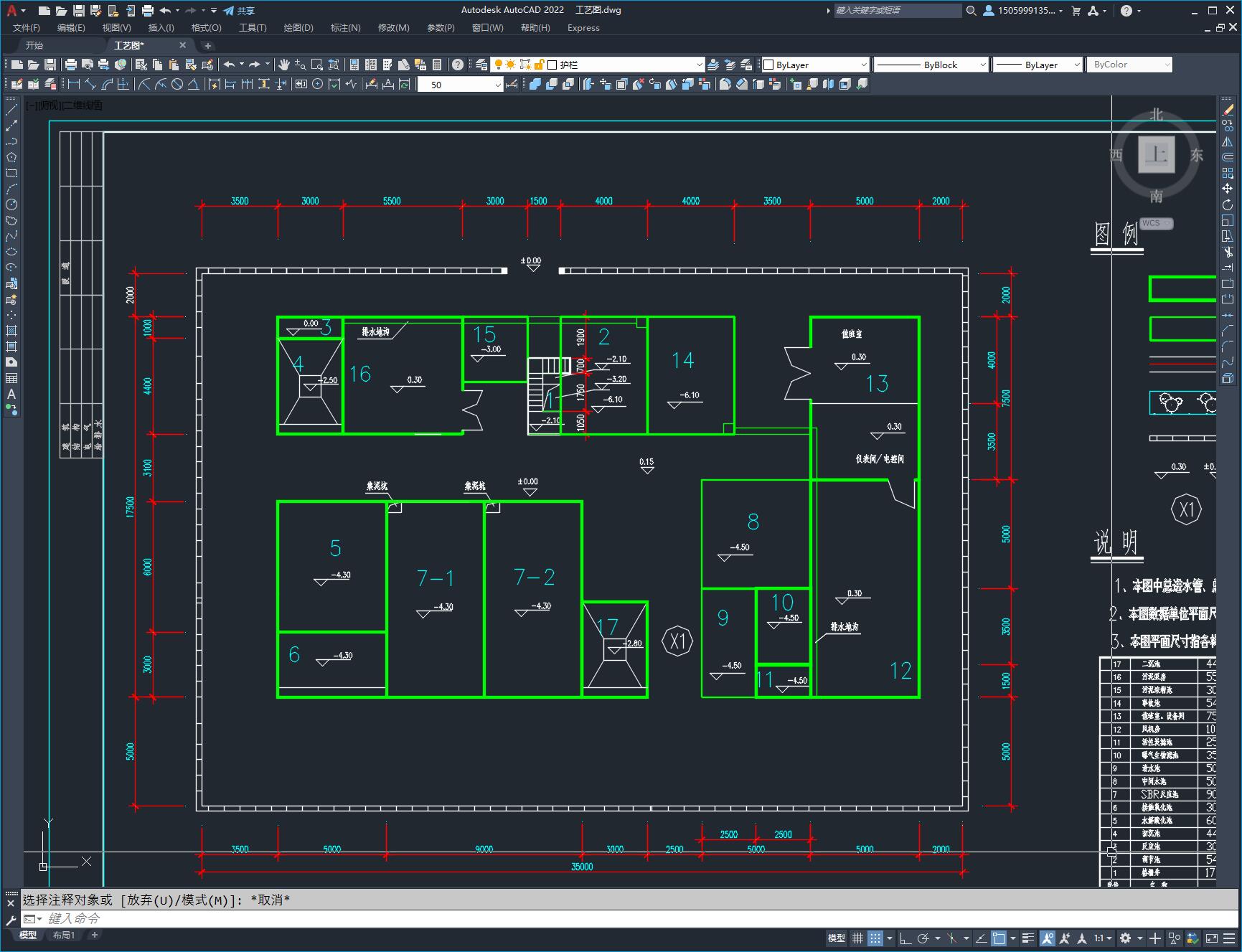The image size is (1242, 952).
Task: Select the Rectangle tool in draw toolbar
Action: pos(11,173)
